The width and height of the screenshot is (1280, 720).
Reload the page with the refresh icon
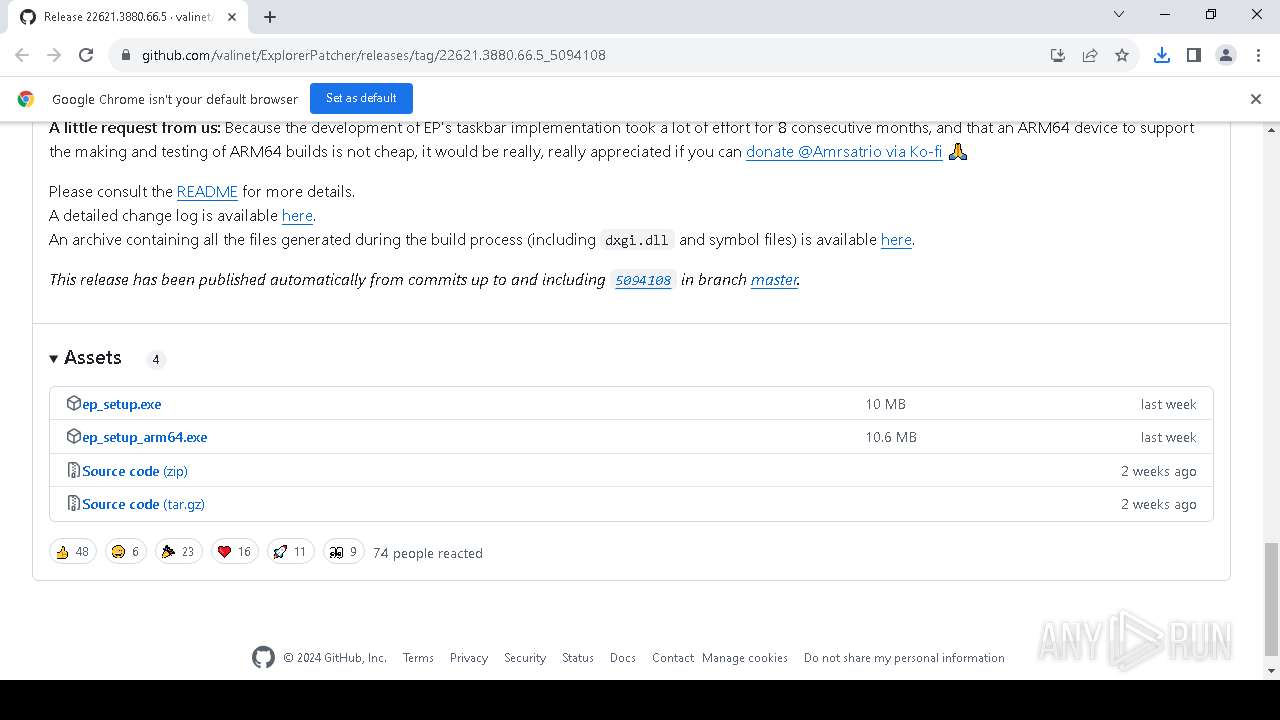click(x=86, y=55)
